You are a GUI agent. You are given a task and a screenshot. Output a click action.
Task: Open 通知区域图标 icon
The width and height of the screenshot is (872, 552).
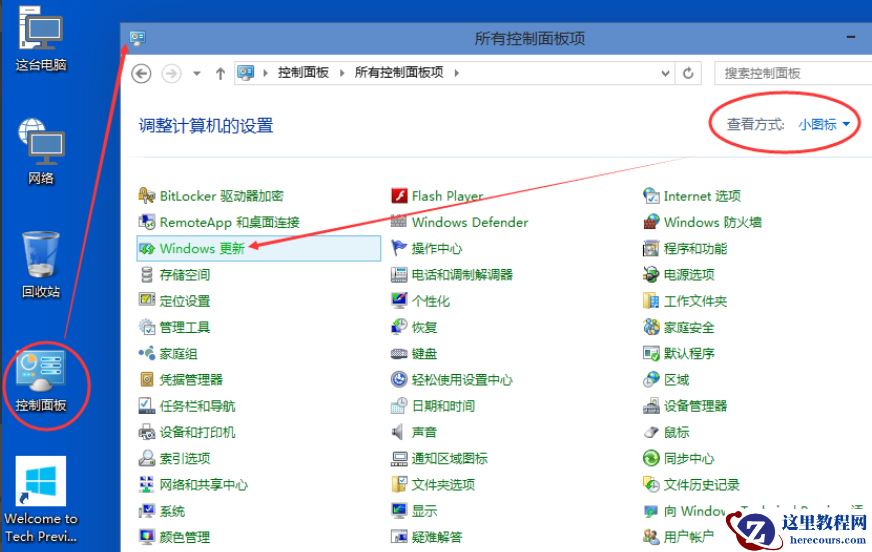[399, 458]
